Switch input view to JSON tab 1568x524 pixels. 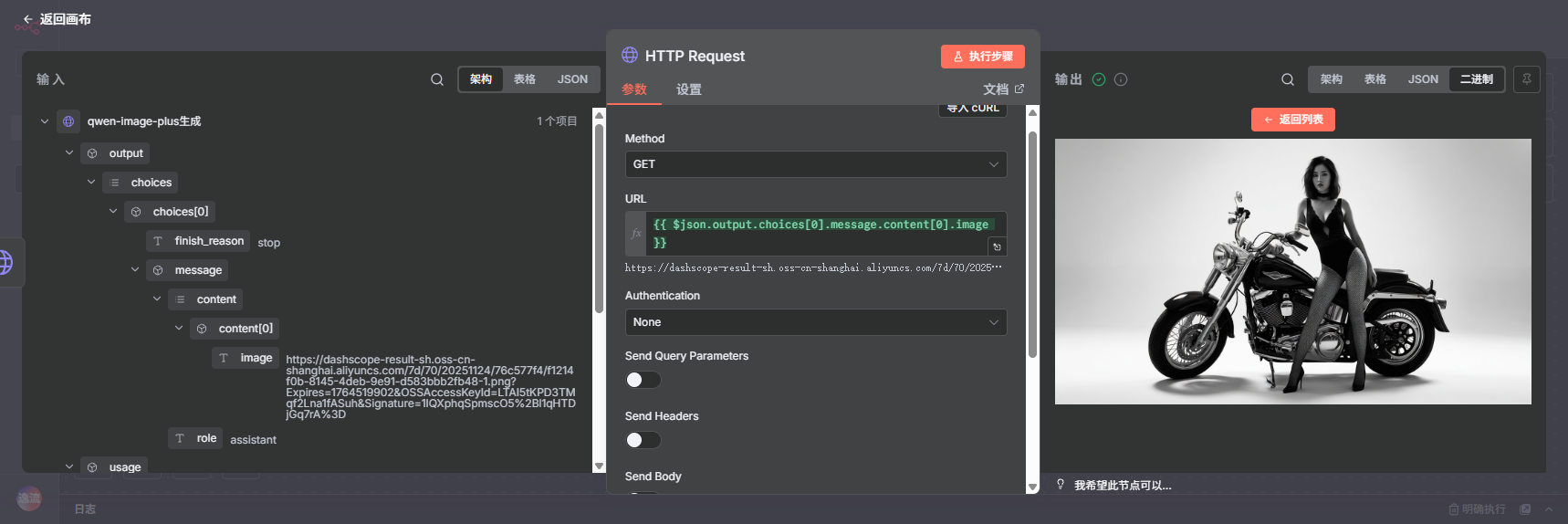click(572, 79)
